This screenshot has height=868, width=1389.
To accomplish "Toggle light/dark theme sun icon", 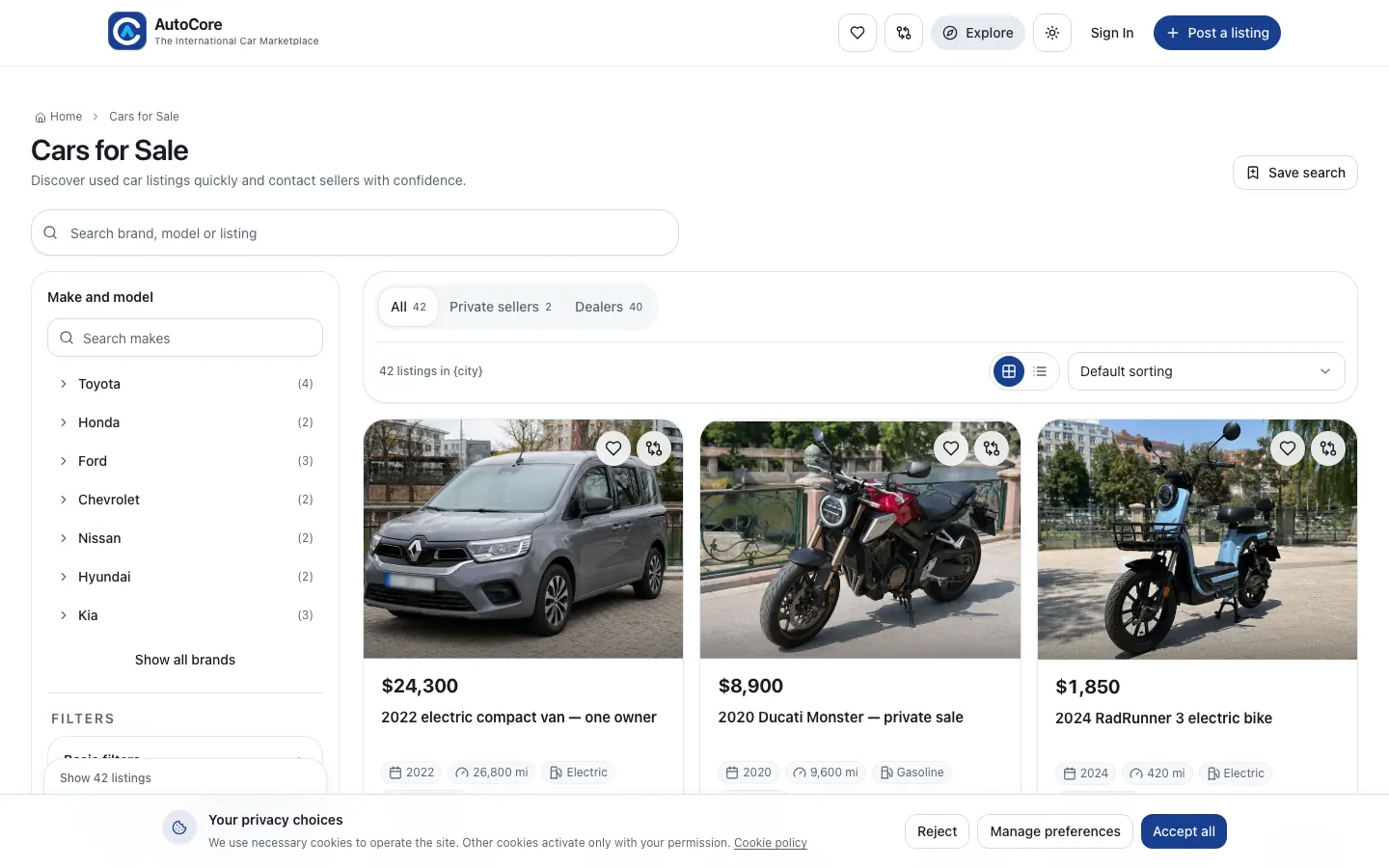I will [1052, 33].
